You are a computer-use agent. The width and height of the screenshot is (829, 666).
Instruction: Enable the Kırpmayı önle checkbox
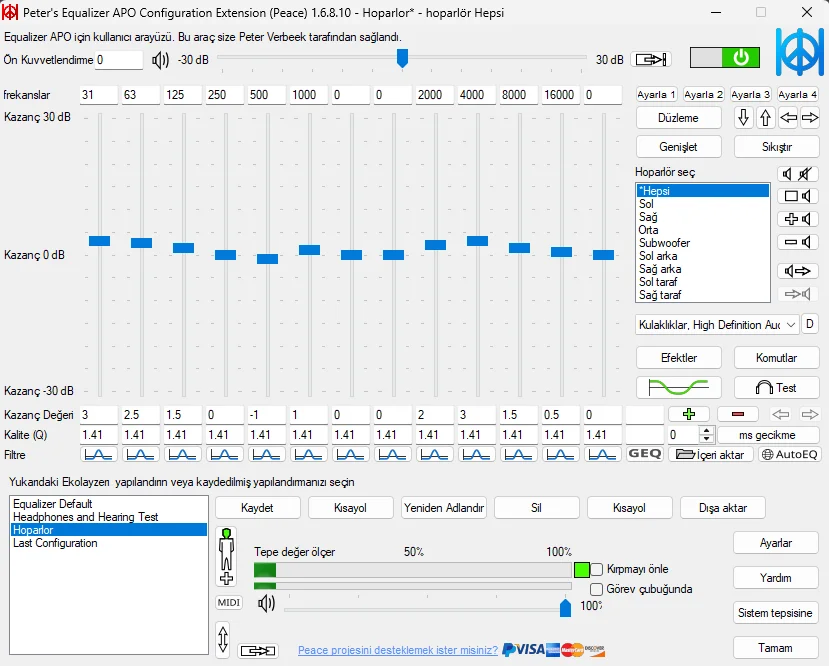pyautogui.click(x=596, y=569)
